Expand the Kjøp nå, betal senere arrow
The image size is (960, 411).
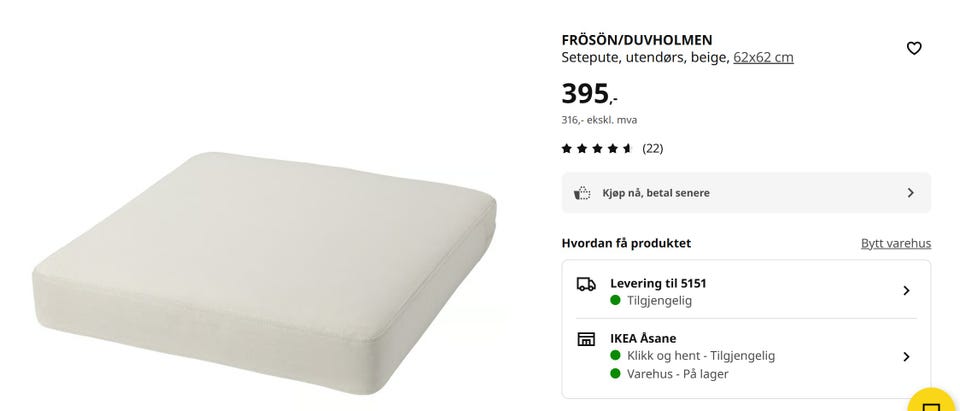(910, 193)
